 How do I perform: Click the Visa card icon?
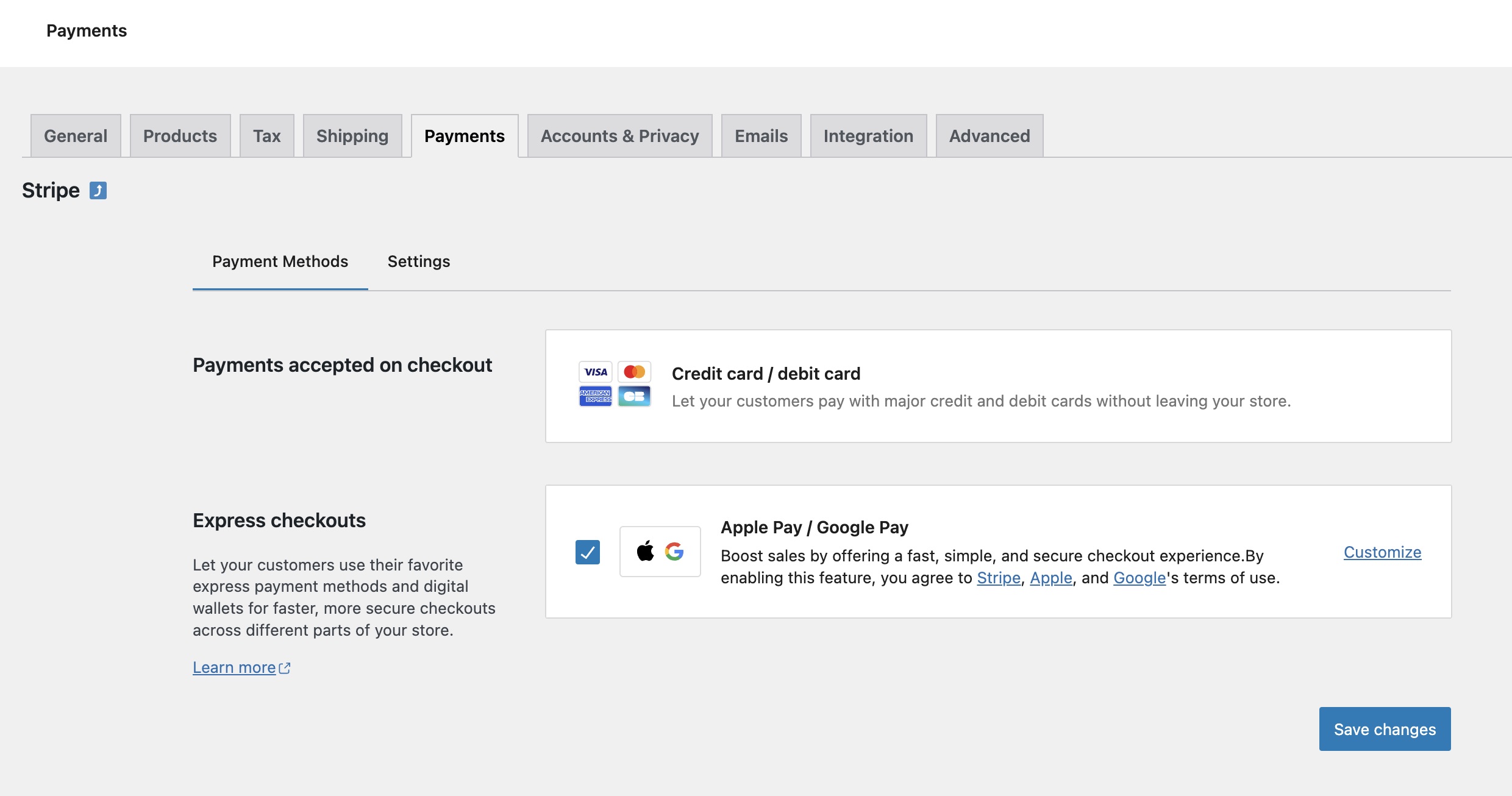pos(595,372)
